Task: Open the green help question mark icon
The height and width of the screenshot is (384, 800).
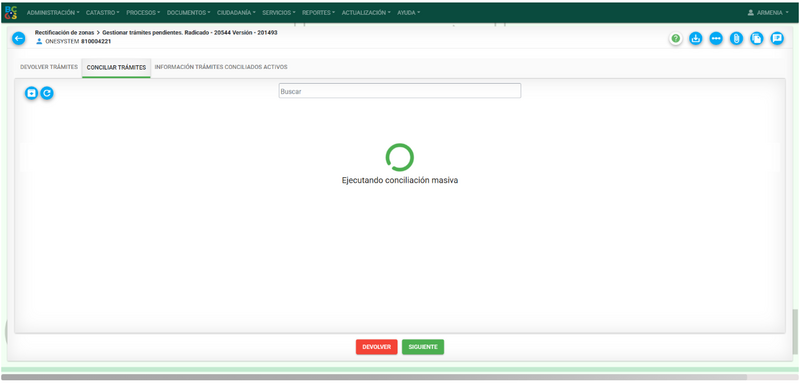Action: (676, 38)
